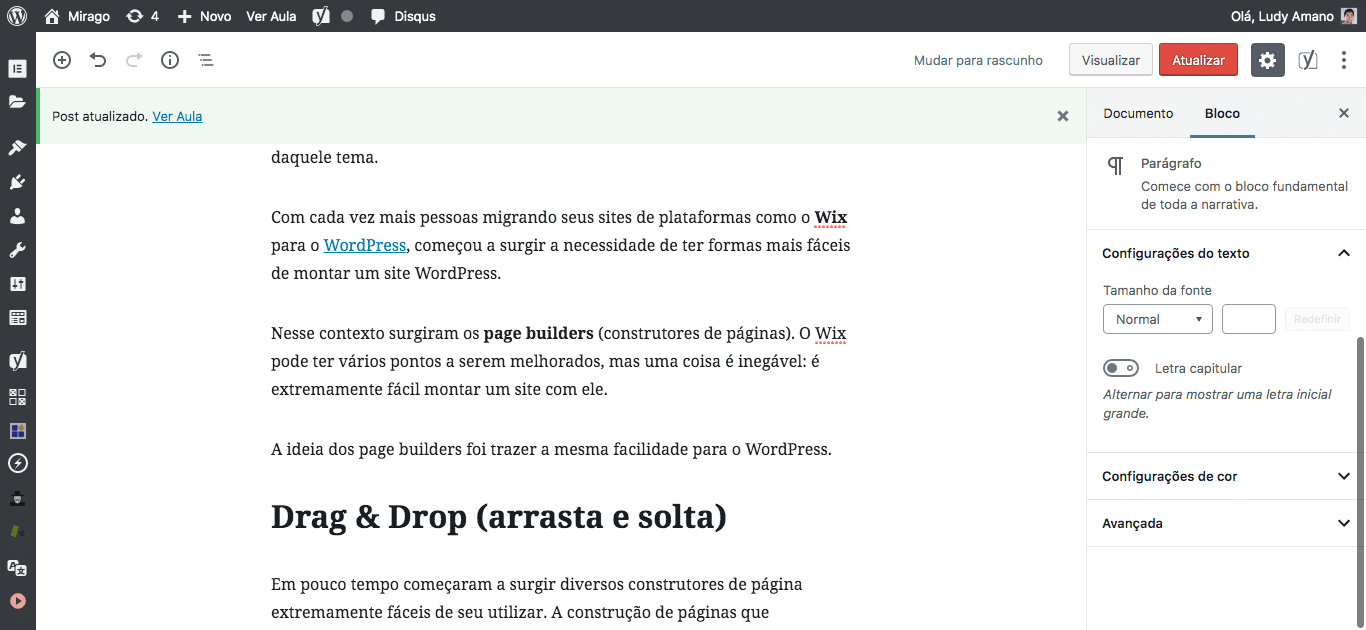The width and height of the screenshot is (1366, 630).
Task: Click the Parágrafo block pilcrow icon
Action: point(1116,166)
